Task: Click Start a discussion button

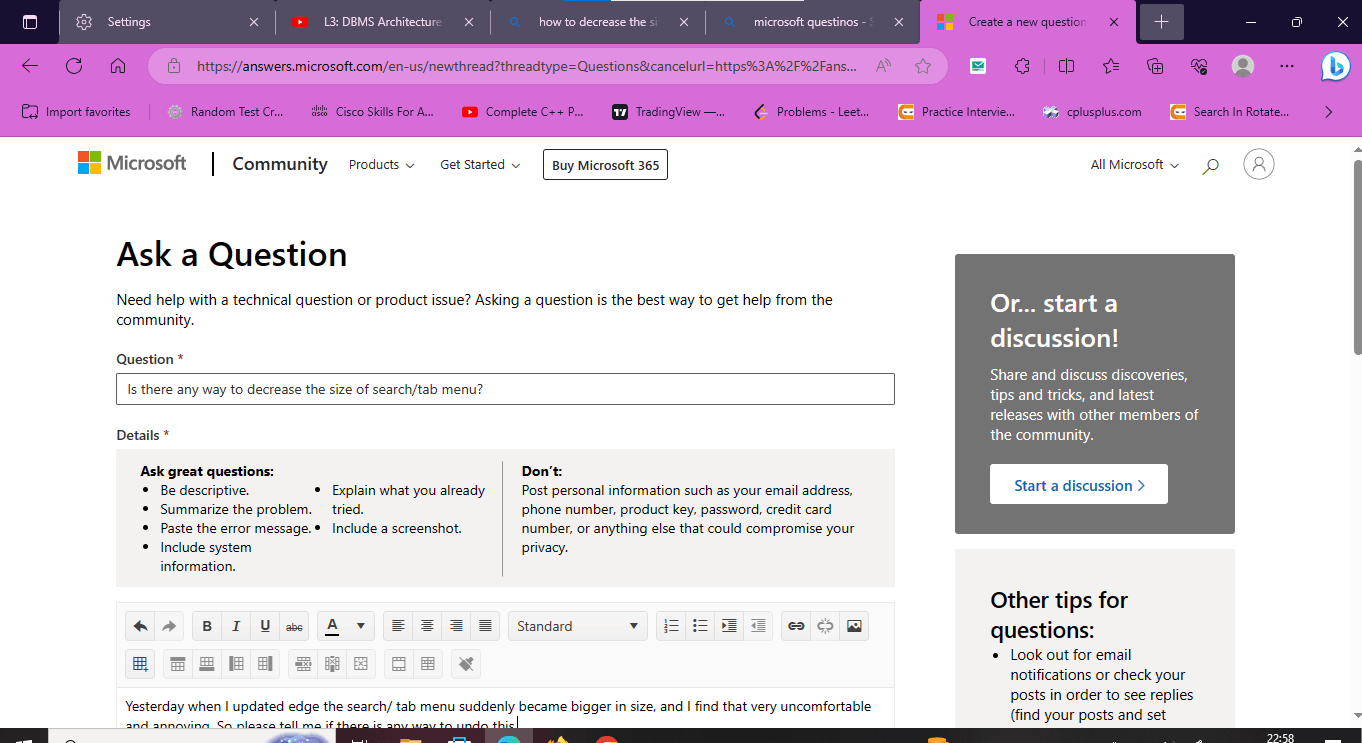Action: click(x=1078, y=485)
